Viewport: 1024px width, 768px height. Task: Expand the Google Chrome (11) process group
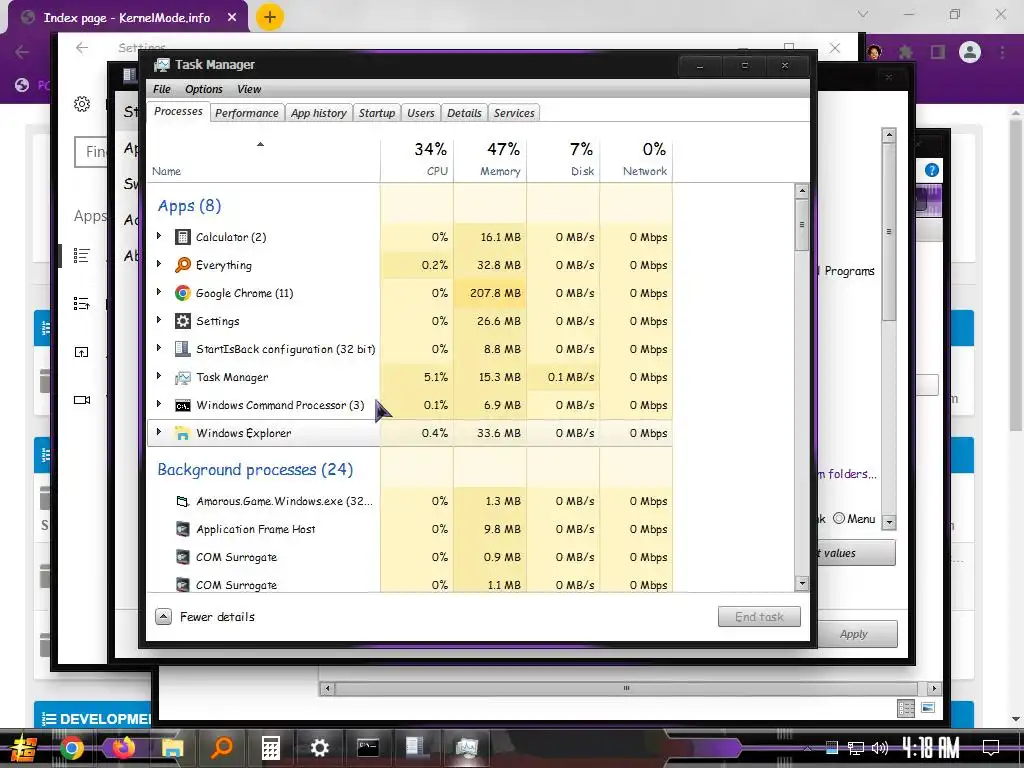click(159, 293)
